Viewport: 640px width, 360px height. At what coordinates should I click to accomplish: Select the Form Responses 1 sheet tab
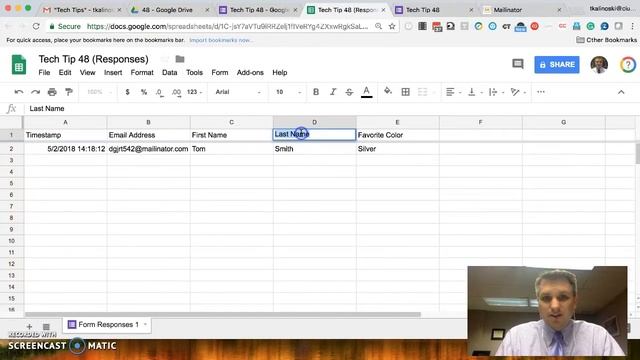(x=107, y=324)
